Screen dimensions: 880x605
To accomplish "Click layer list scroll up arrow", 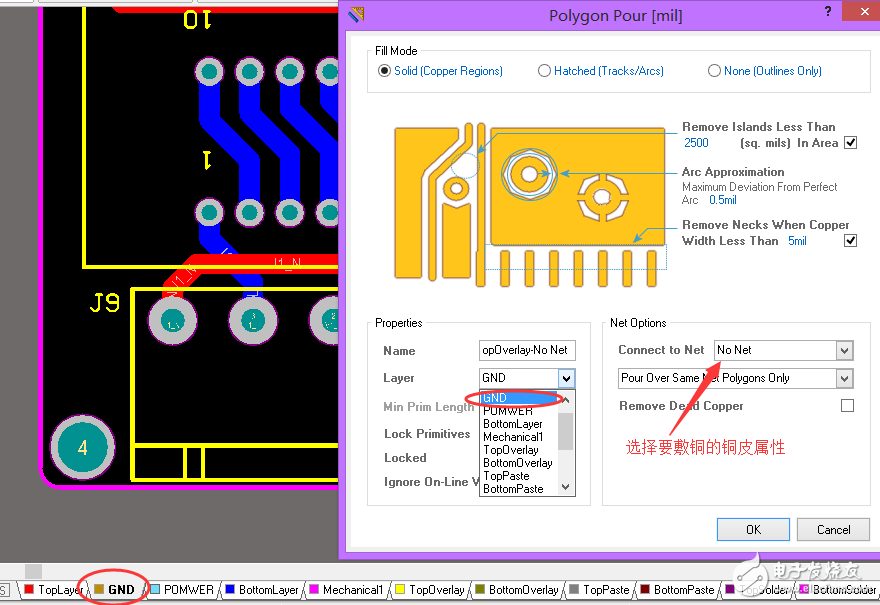I will (x=566, y=400).
